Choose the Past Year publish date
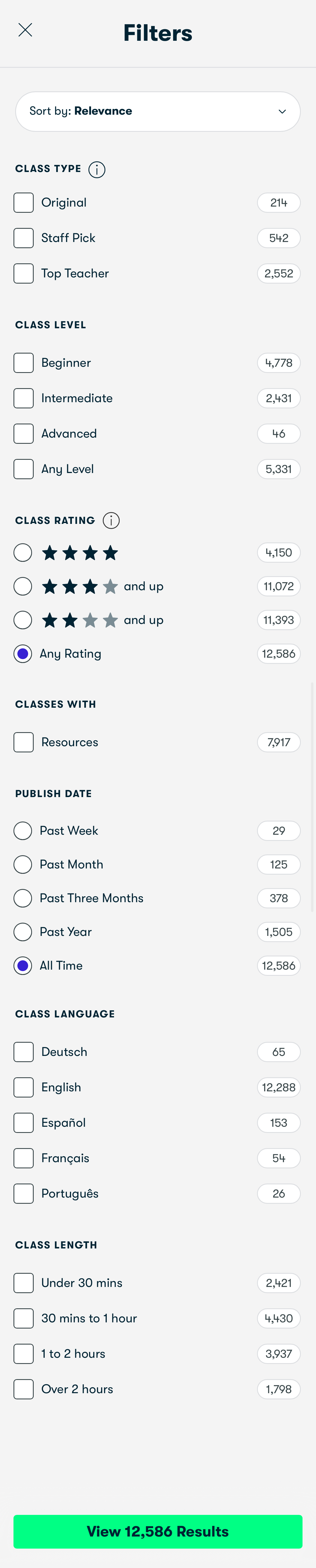 pos(22,931)
